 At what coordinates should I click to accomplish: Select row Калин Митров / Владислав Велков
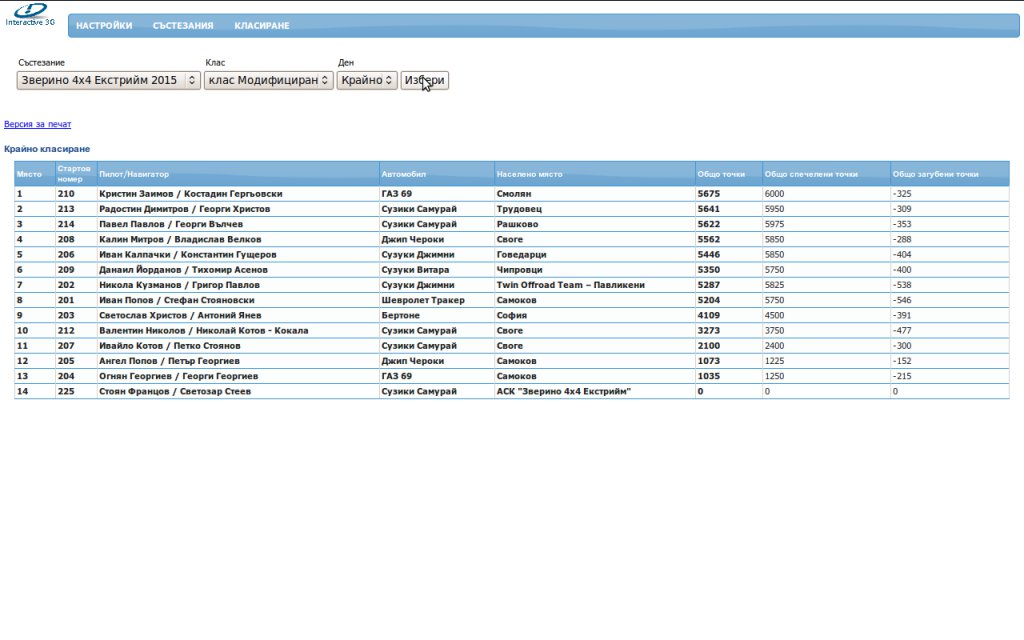tap(511, 240)
